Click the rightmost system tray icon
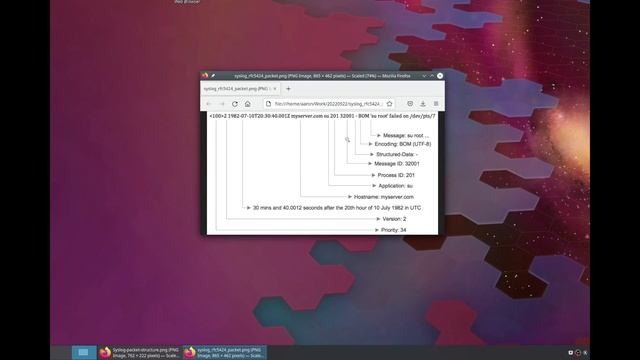640x360 pixels. (585, 353)
